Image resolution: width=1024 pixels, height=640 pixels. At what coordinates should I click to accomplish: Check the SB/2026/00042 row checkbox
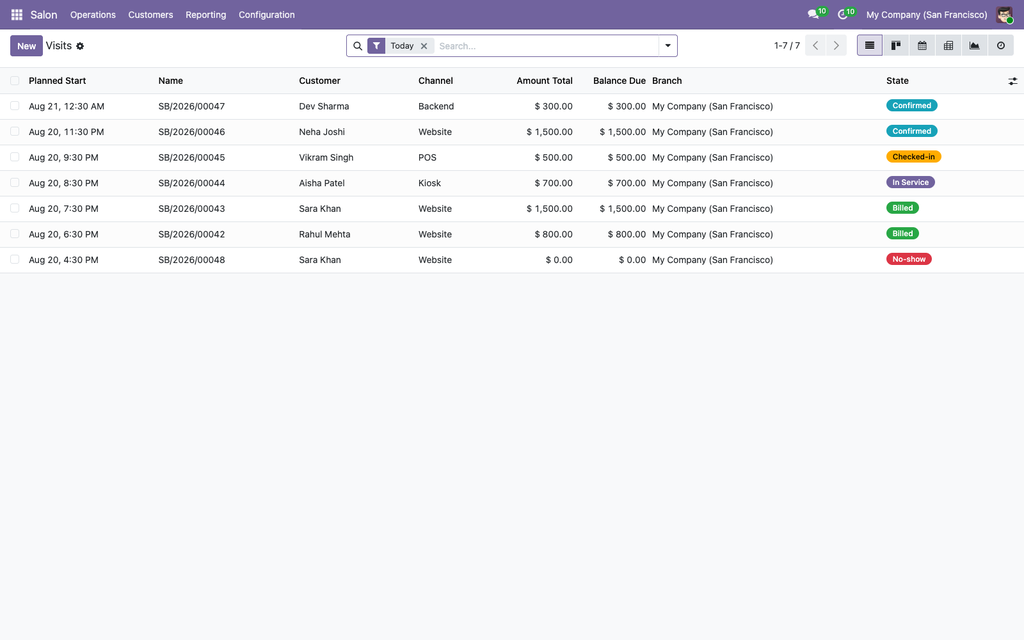point(14,234)
